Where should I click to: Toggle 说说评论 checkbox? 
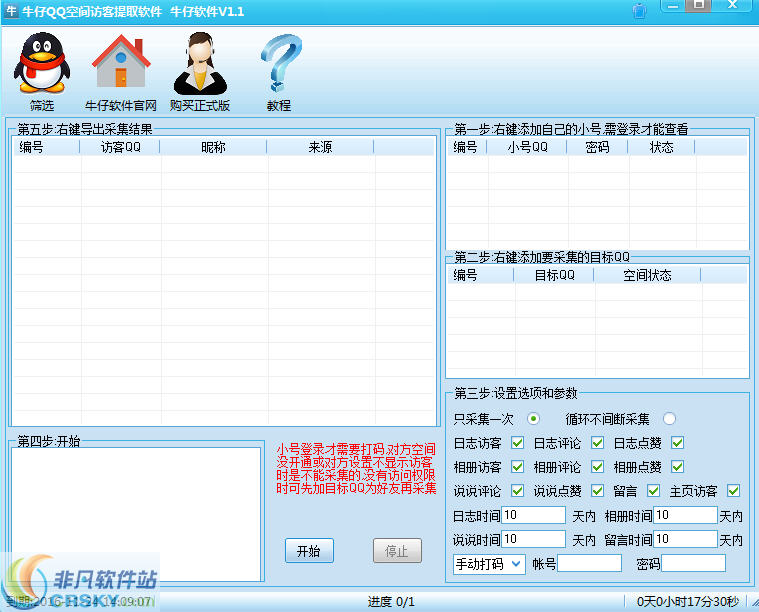coord(517,491)
